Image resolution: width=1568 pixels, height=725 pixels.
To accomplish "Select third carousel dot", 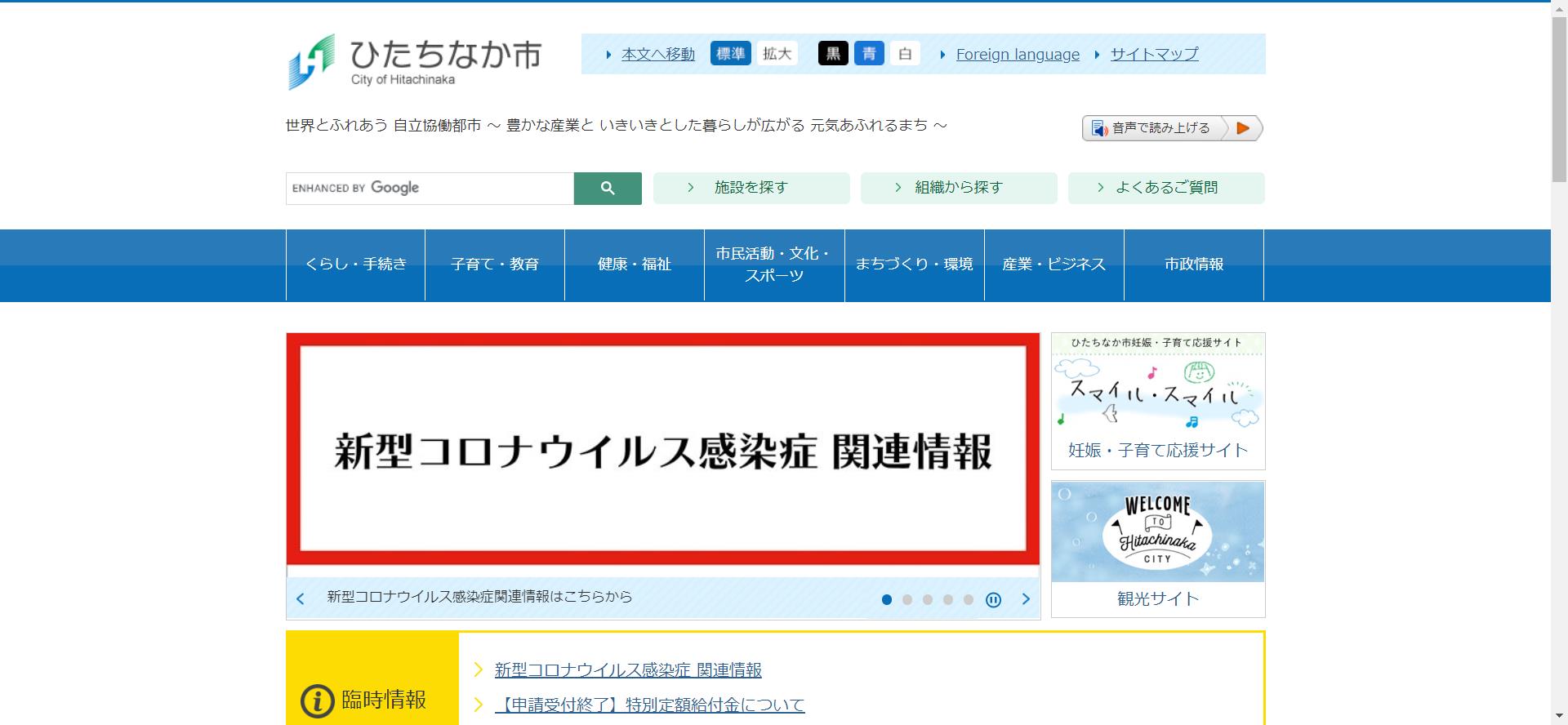I will (928, 600).
